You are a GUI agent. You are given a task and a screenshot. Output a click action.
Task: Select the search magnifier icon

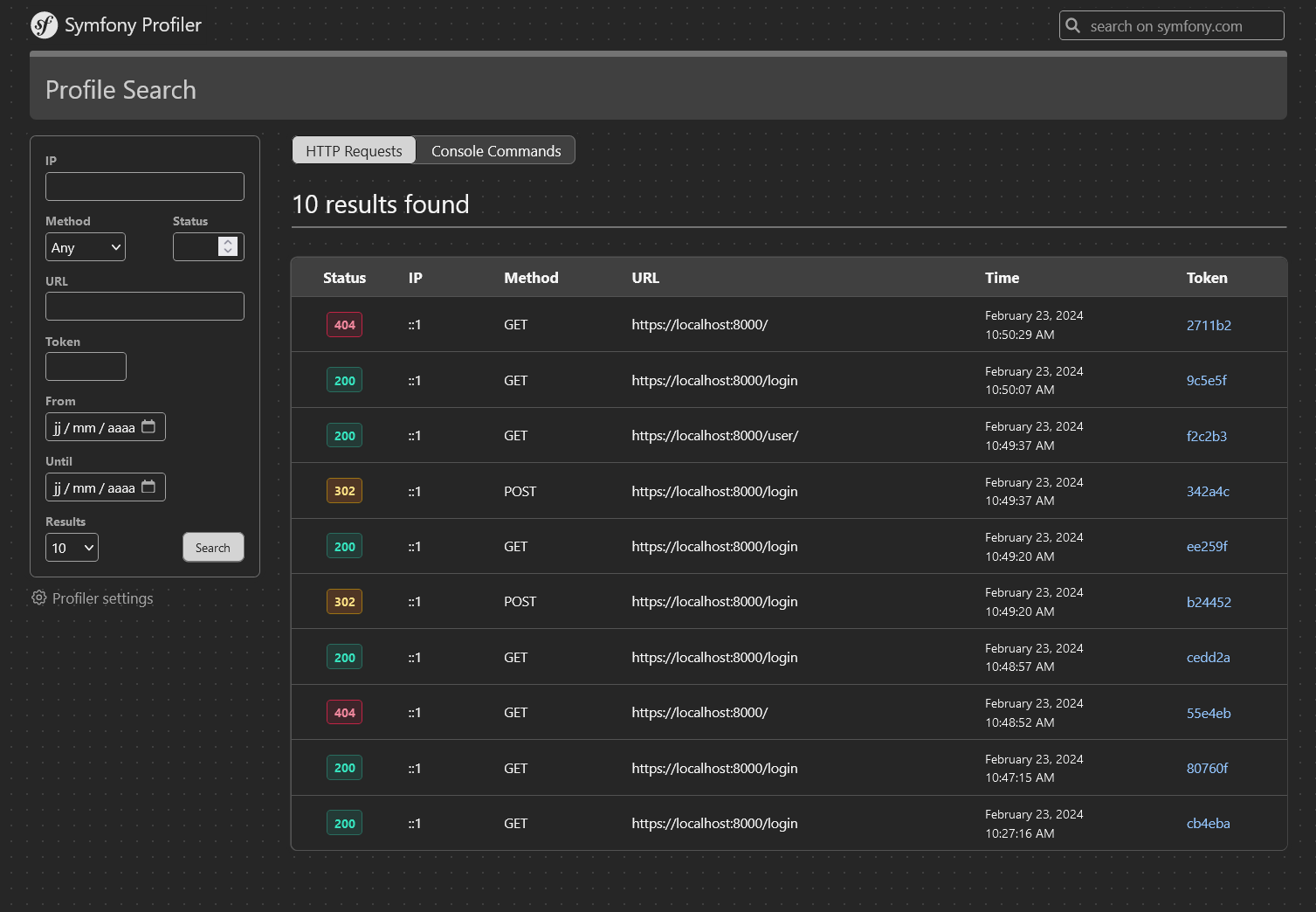pyautogui.click(x=1073, y=25)
